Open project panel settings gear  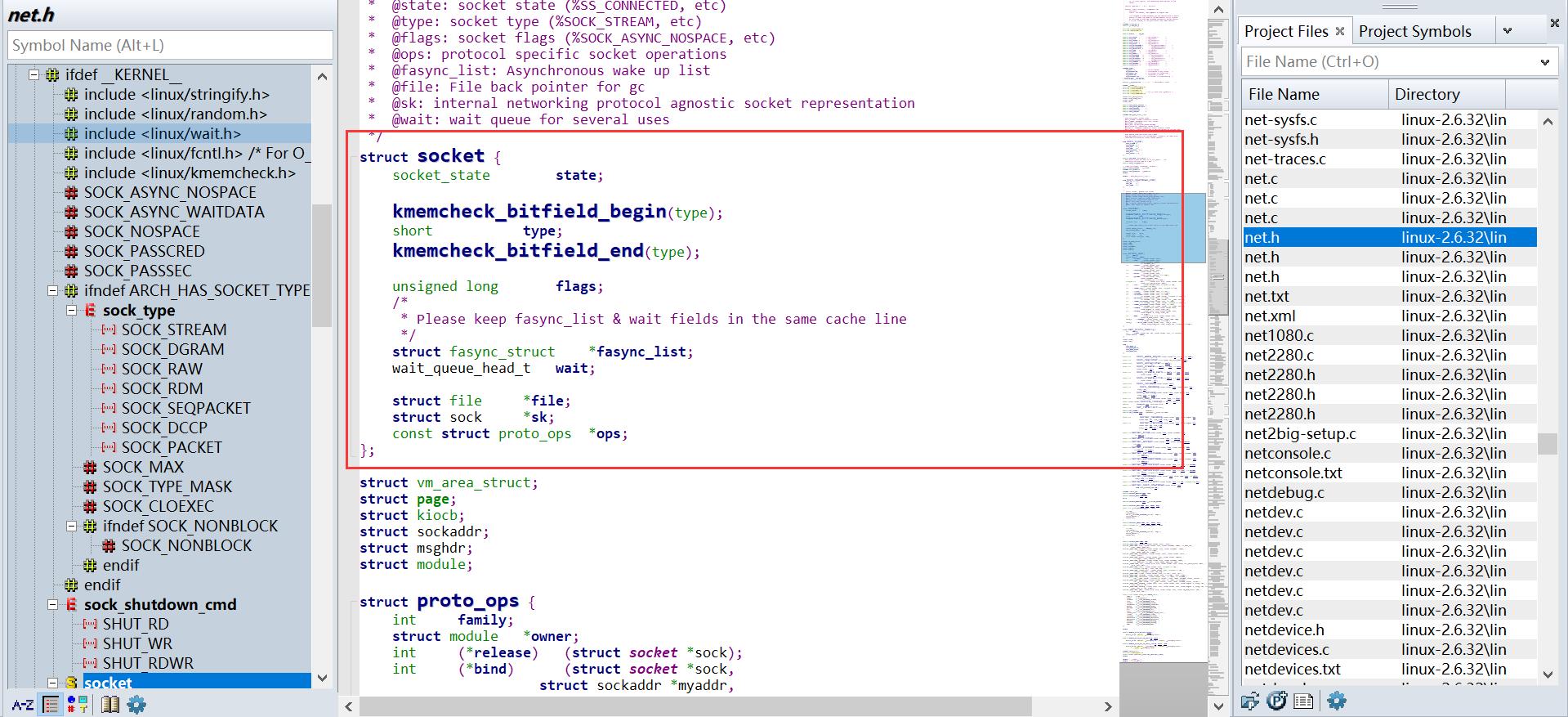1337,701
